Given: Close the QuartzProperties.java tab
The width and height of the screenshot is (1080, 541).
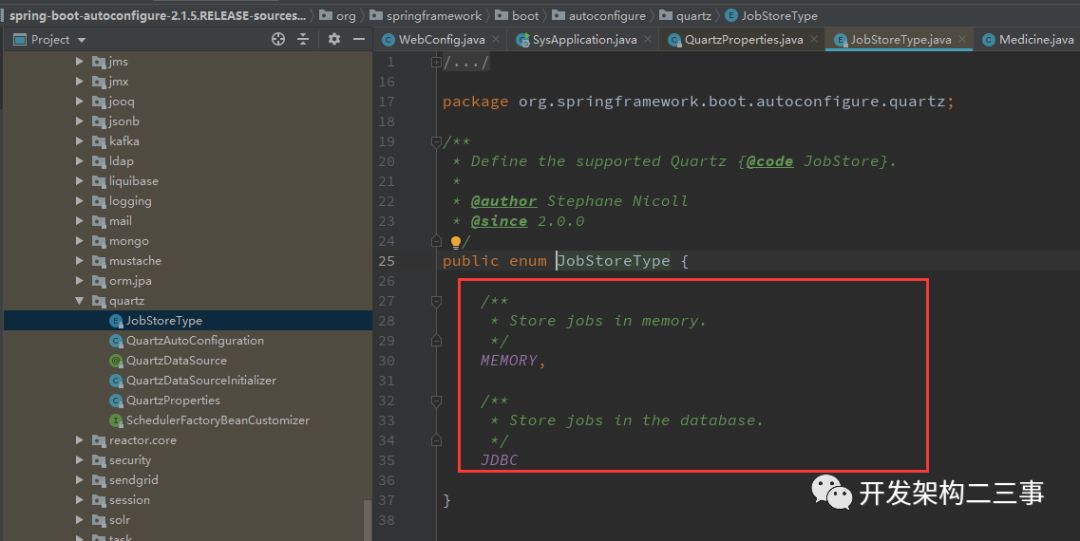Looking at the screenshot, I should [x=814, y=40].
